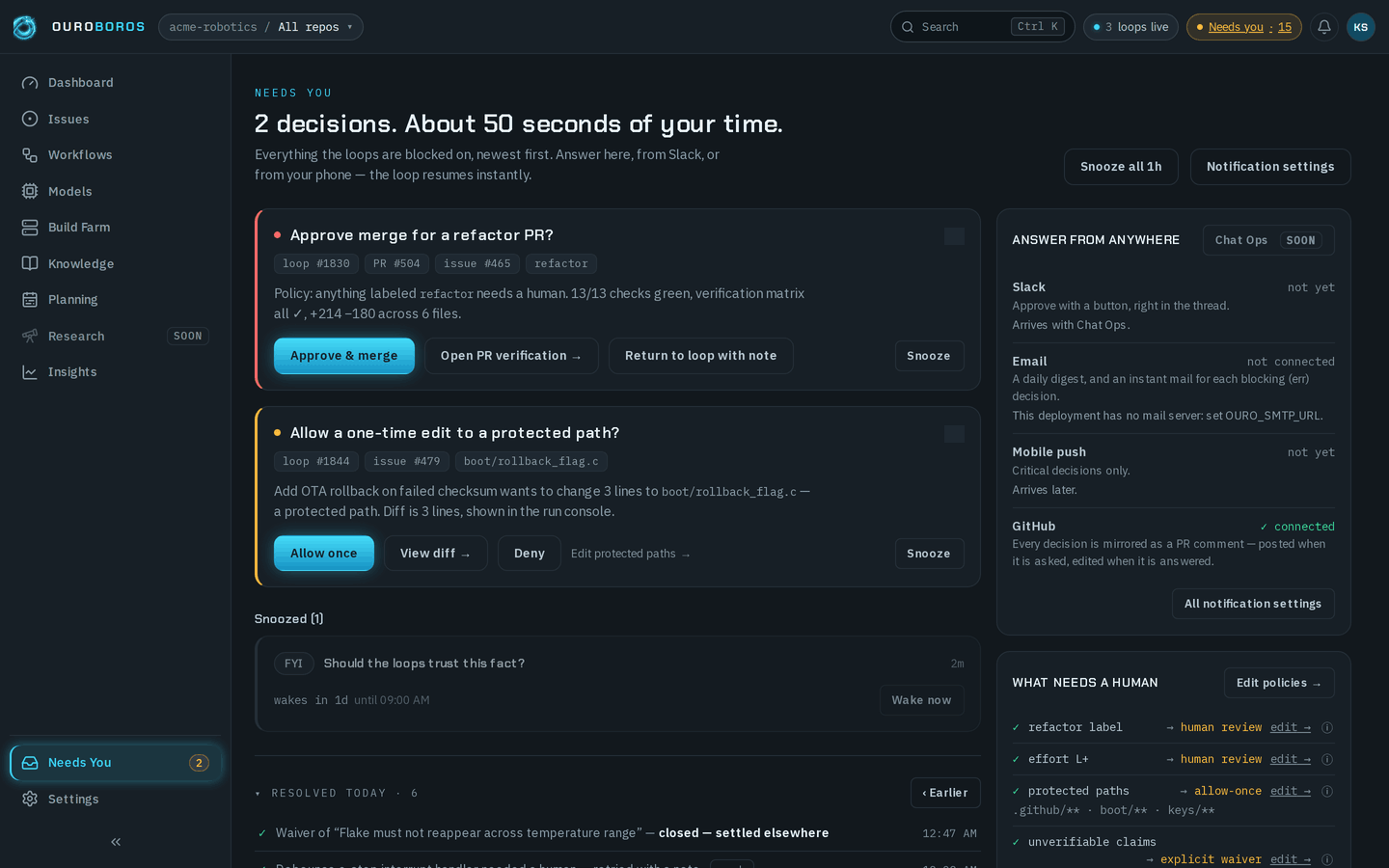The width and height of the screenshot is (1389, 868).
Task: Open the notifications bell
Action: click(1324, 27)
